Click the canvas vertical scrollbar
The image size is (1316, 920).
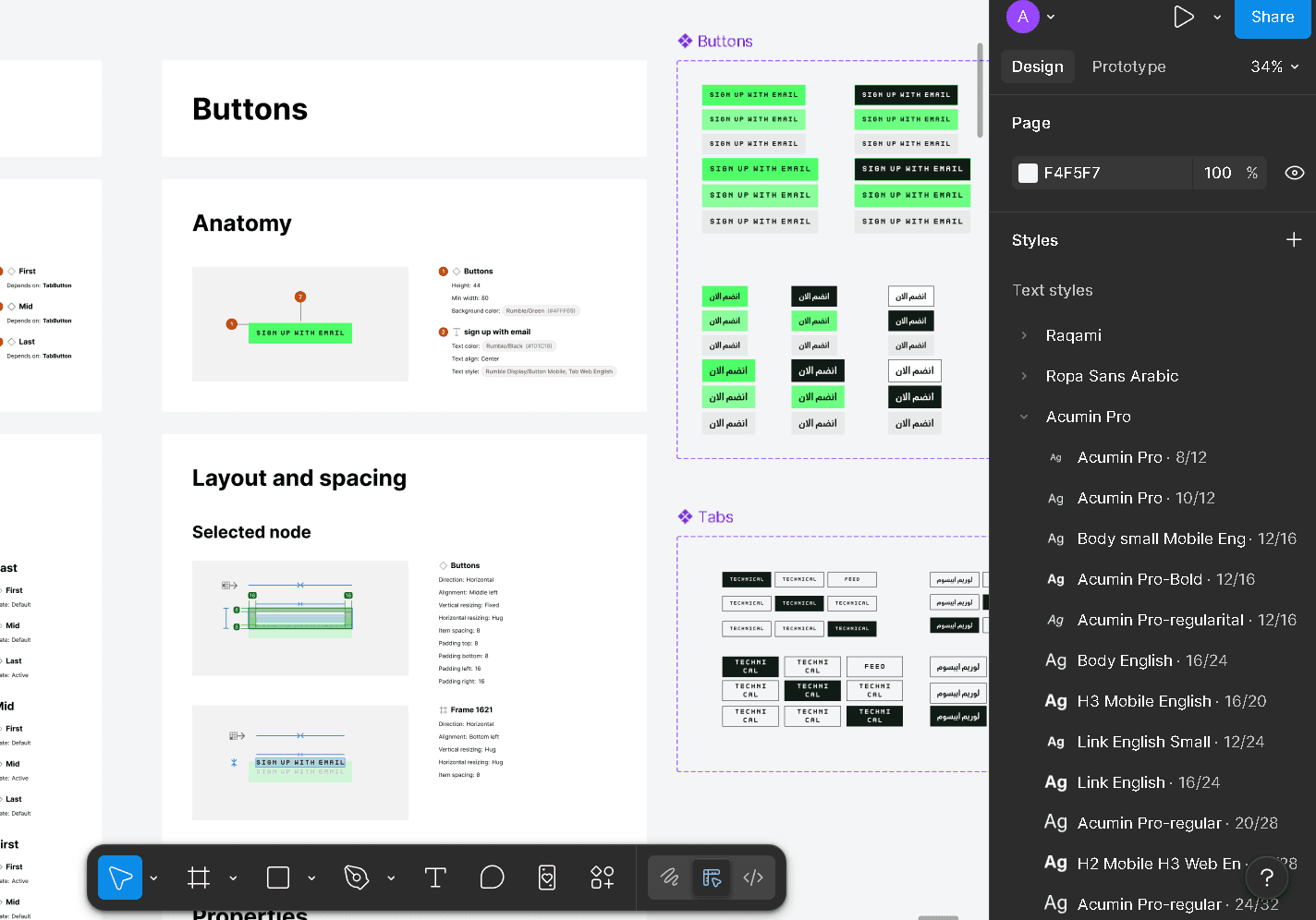[x=980, y=90]
